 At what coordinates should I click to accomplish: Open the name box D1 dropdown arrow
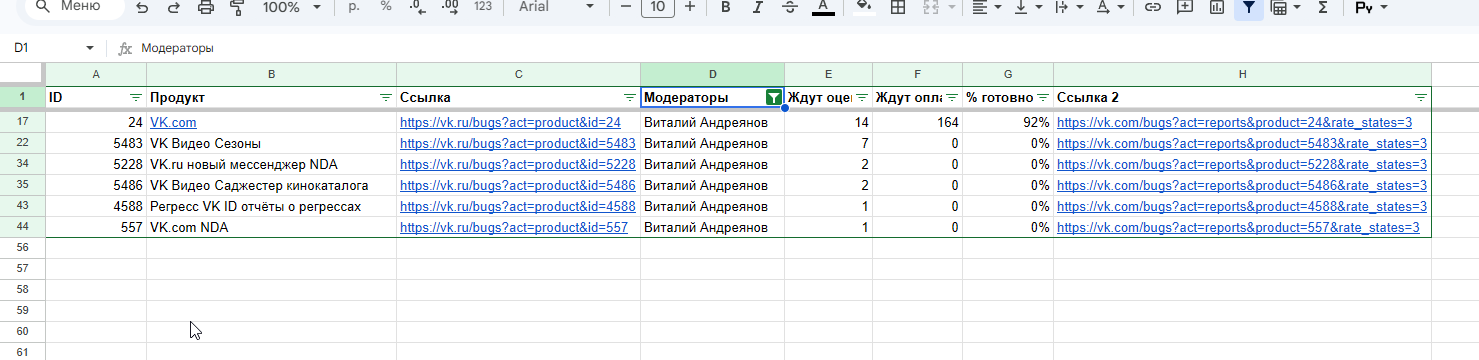[x=90, y=48]
